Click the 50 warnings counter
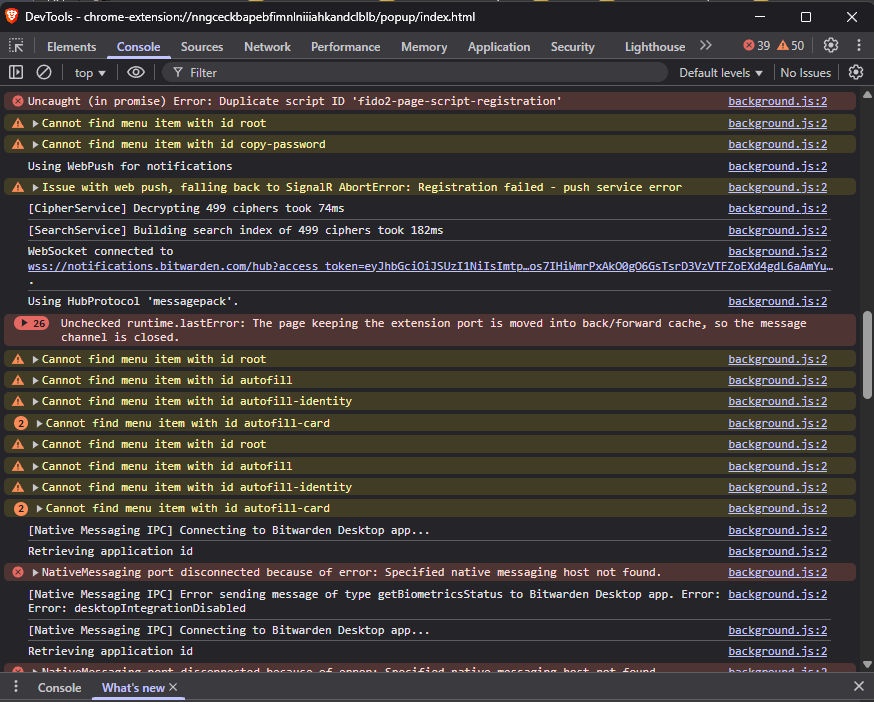 tap(791, 46)
